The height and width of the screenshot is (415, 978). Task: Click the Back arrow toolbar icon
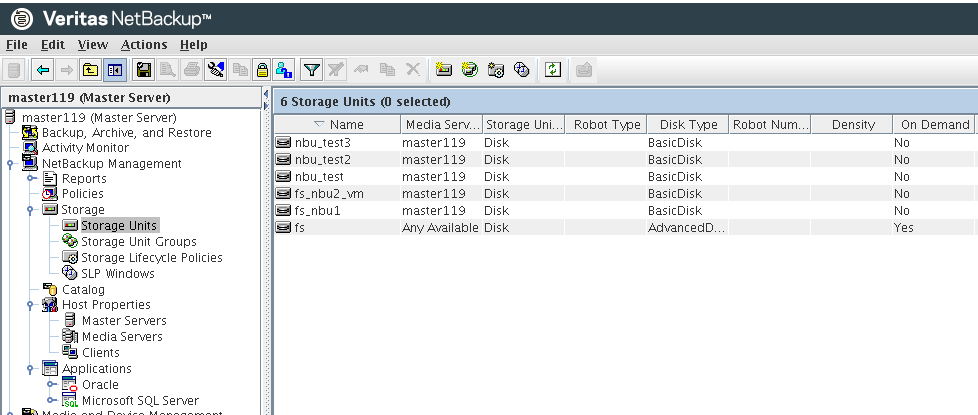[42, 70]
